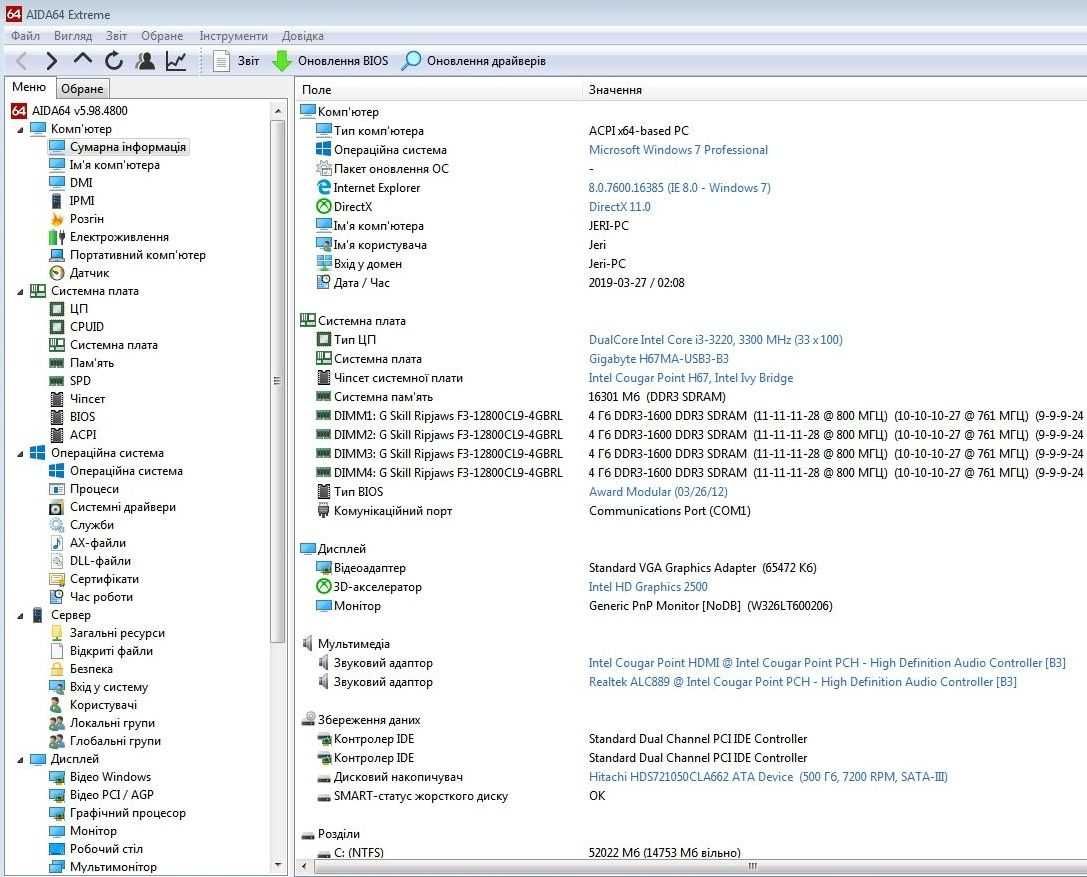The height and width of the screenshot is (877, 1087).
Task: Open Hitachi HDS721050CLA662 drive link
Action: (x=768, y=777)
